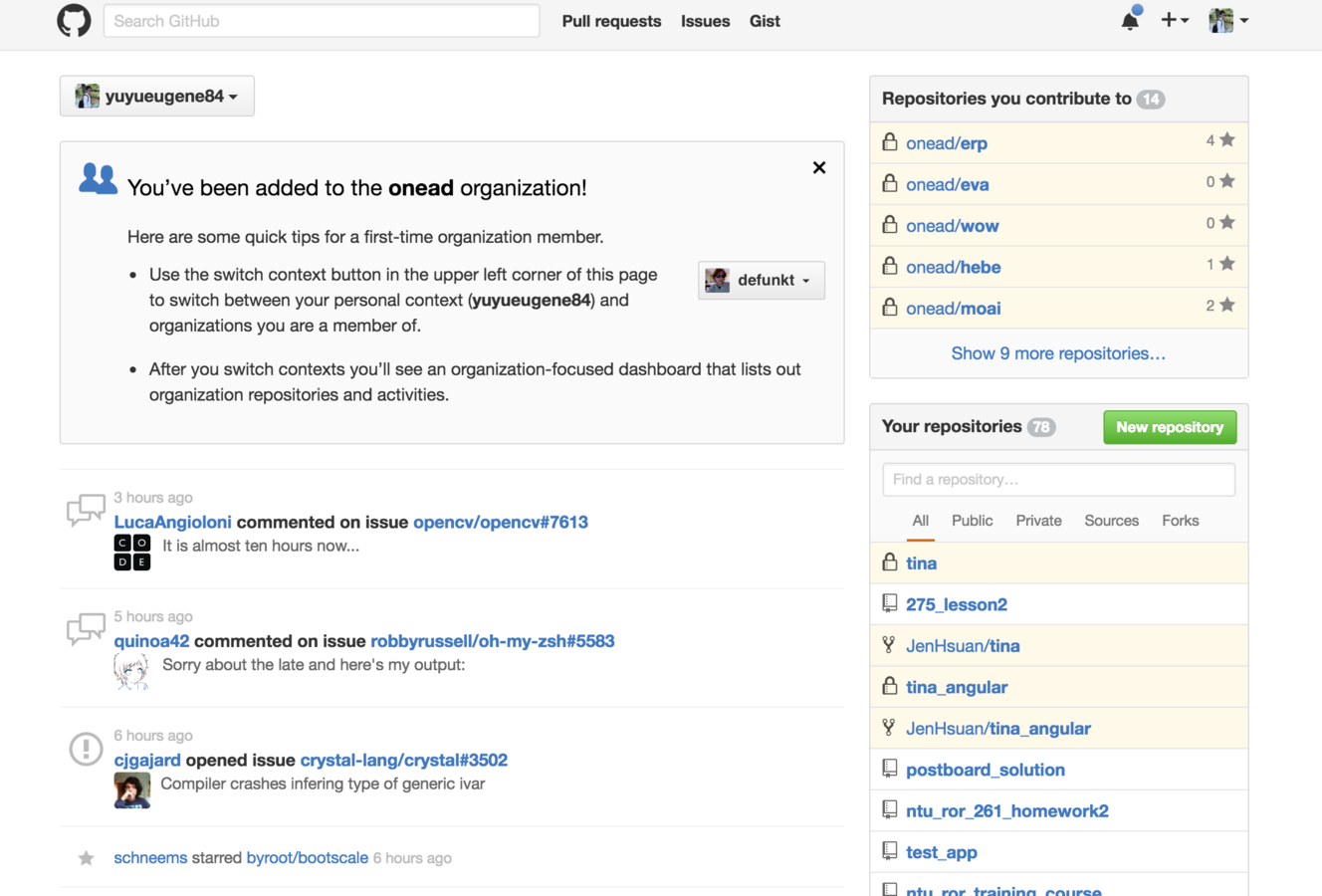Show 9 more repositories

tap(1058, 353)
